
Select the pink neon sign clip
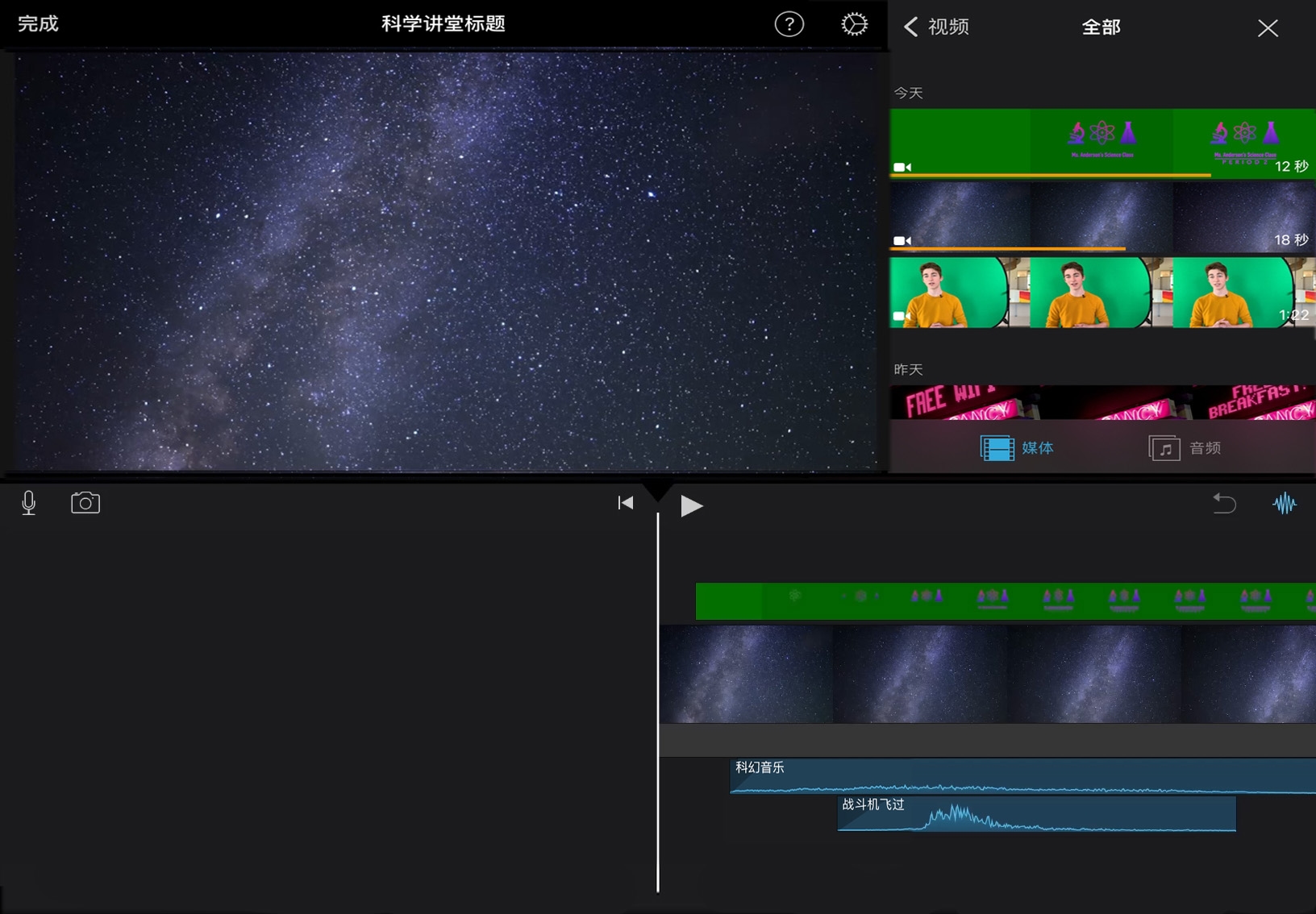coord(1102,402)
